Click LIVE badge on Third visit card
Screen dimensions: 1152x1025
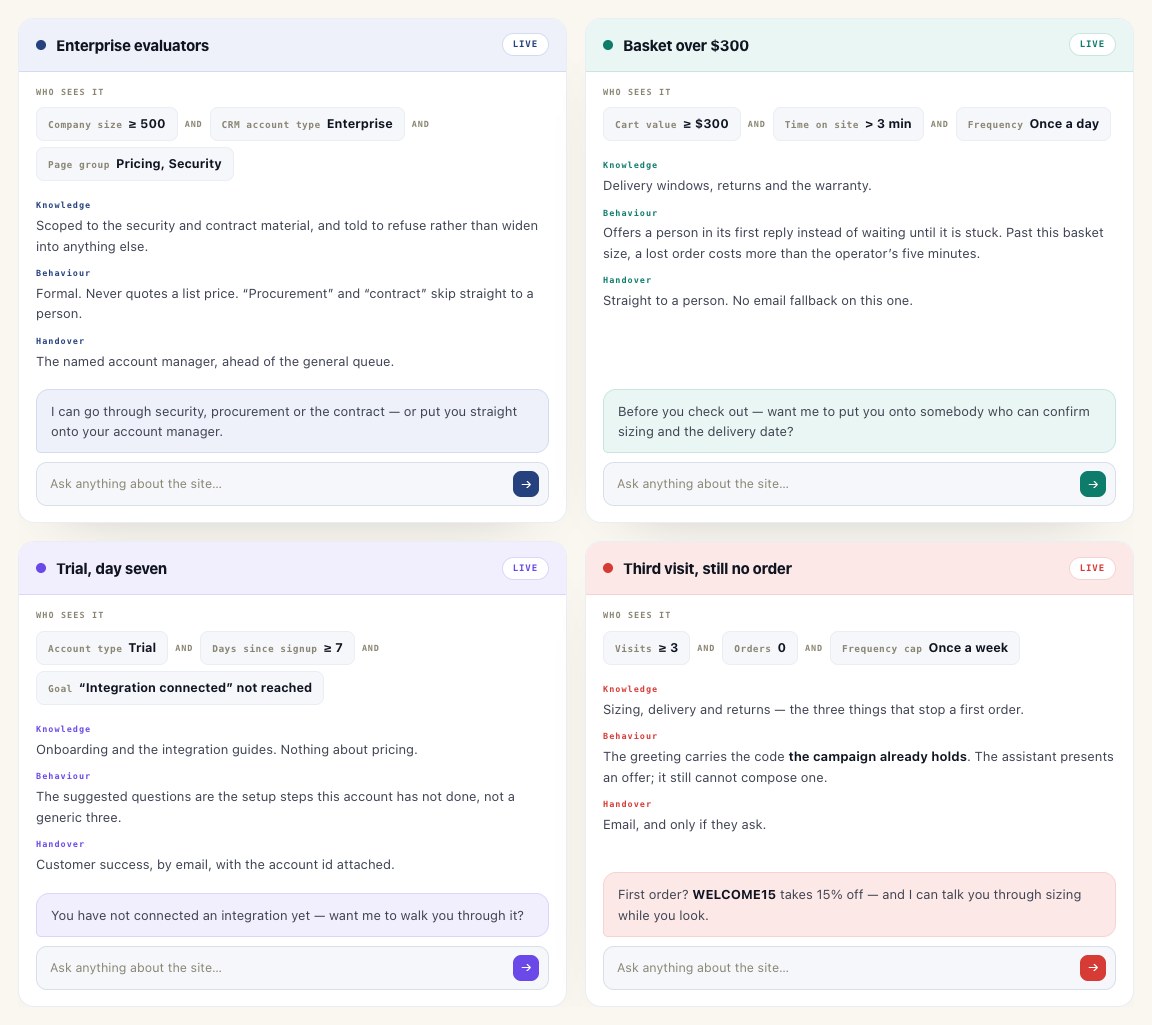tap(1092, 568)
